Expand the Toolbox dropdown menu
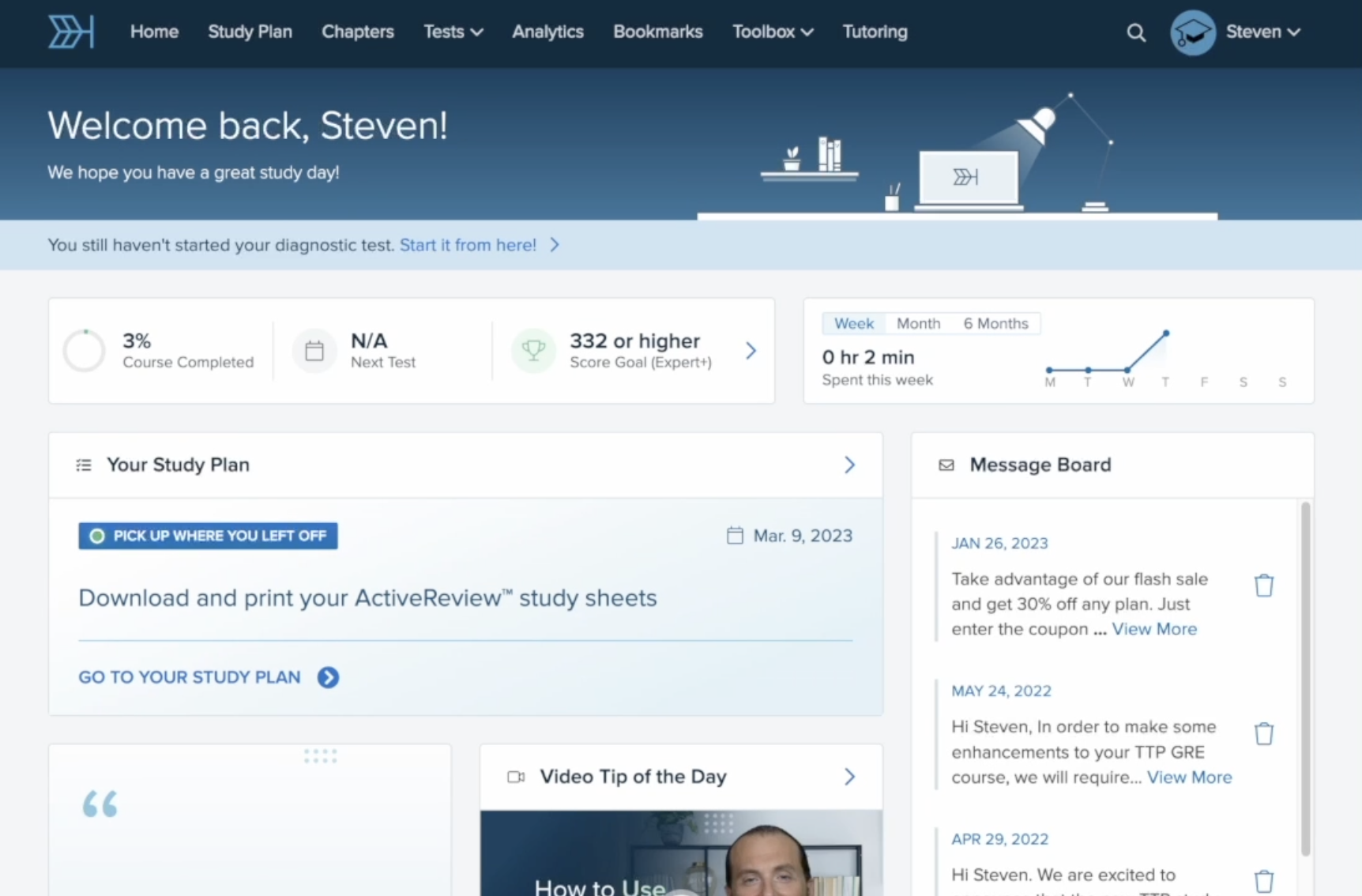The image size is (1362, 896). [x=772, y=32]
